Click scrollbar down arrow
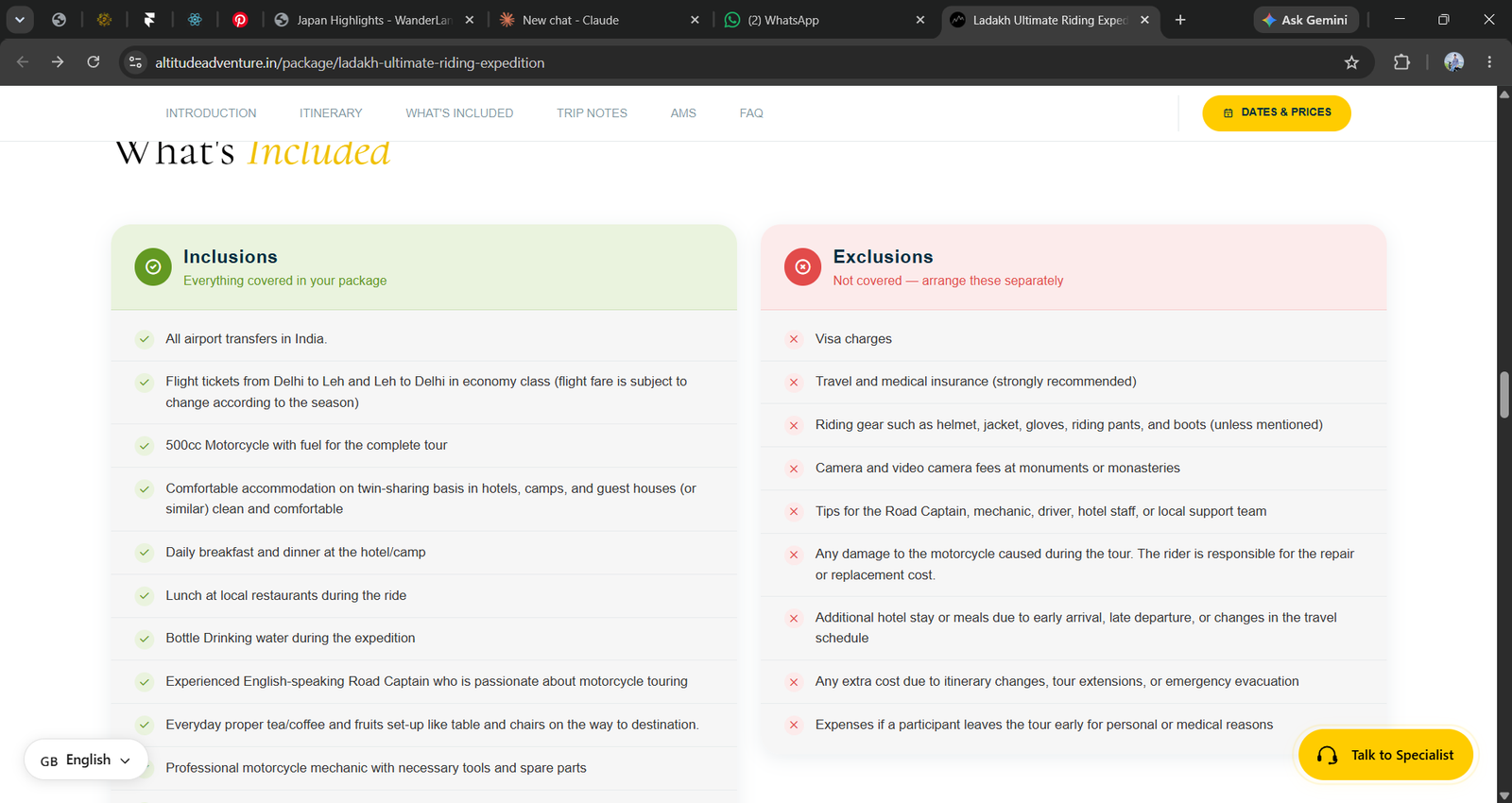This screenshot has width=1512, height=803. tap(1503, 795)
